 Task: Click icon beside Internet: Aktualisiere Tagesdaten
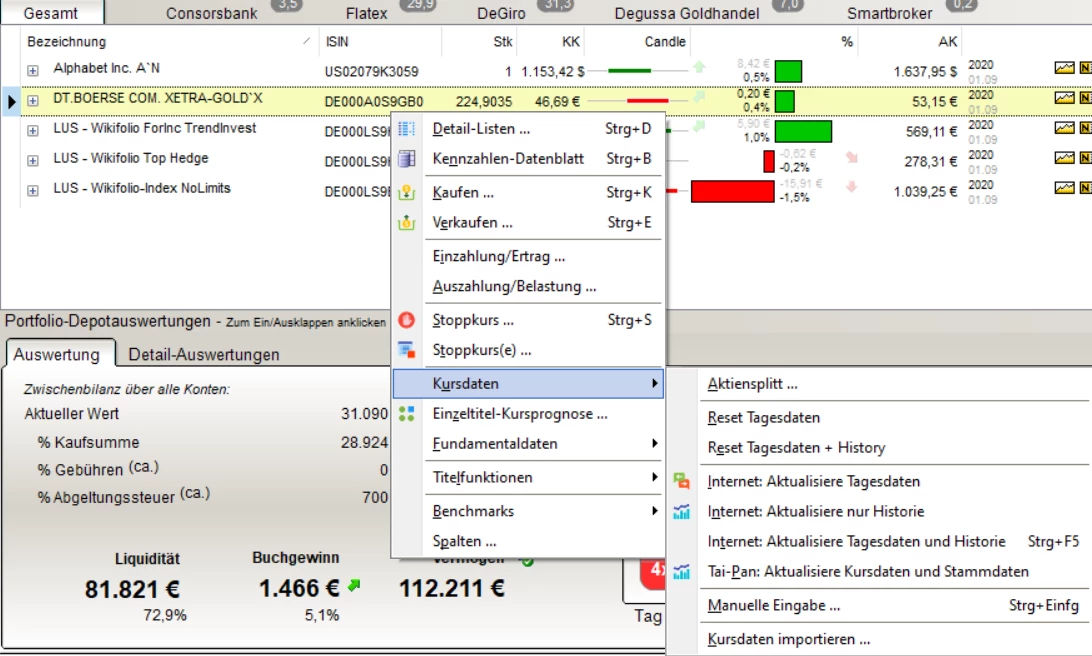[x=681, y=481]
